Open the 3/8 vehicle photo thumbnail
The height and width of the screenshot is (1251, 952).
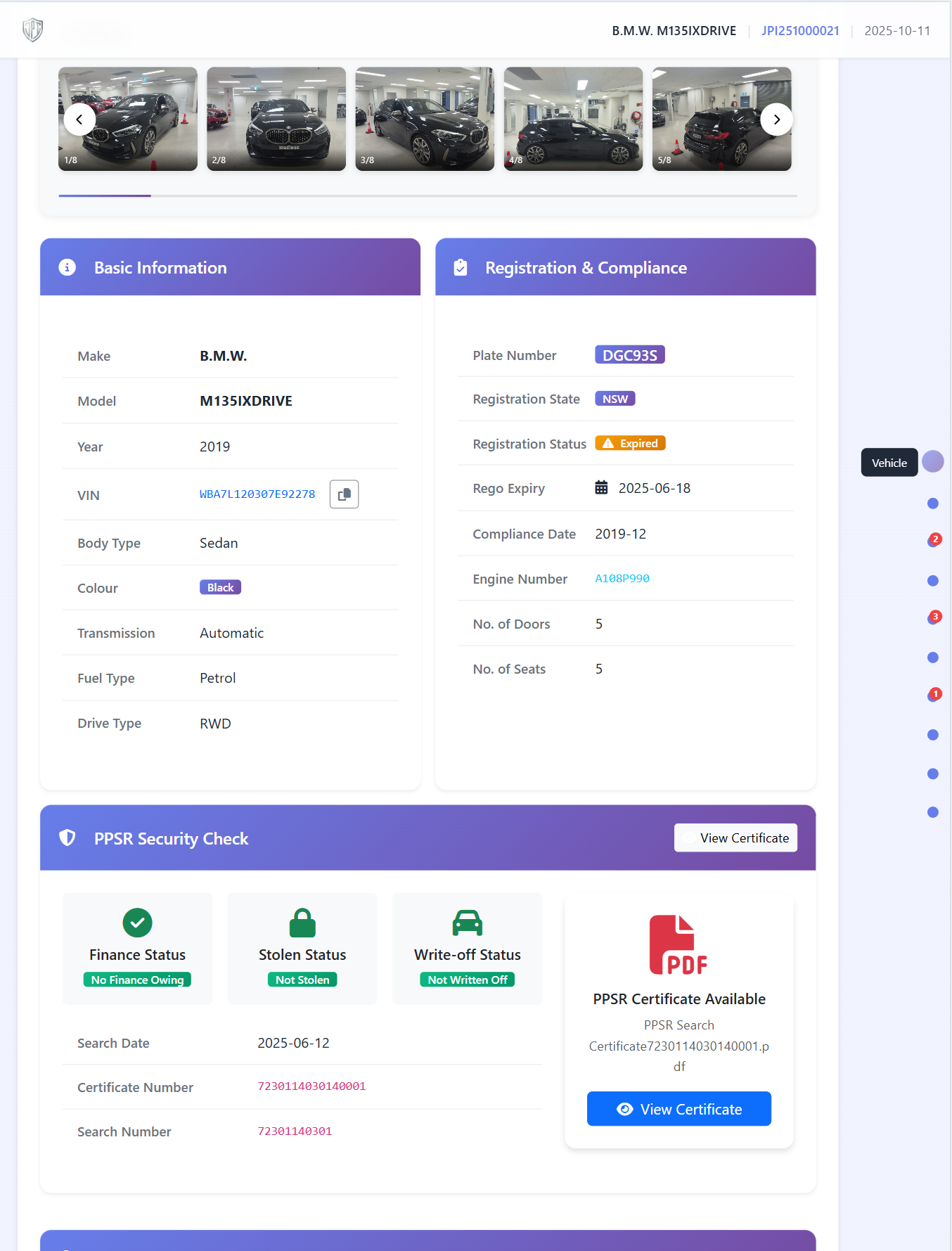tap(425, 119)
